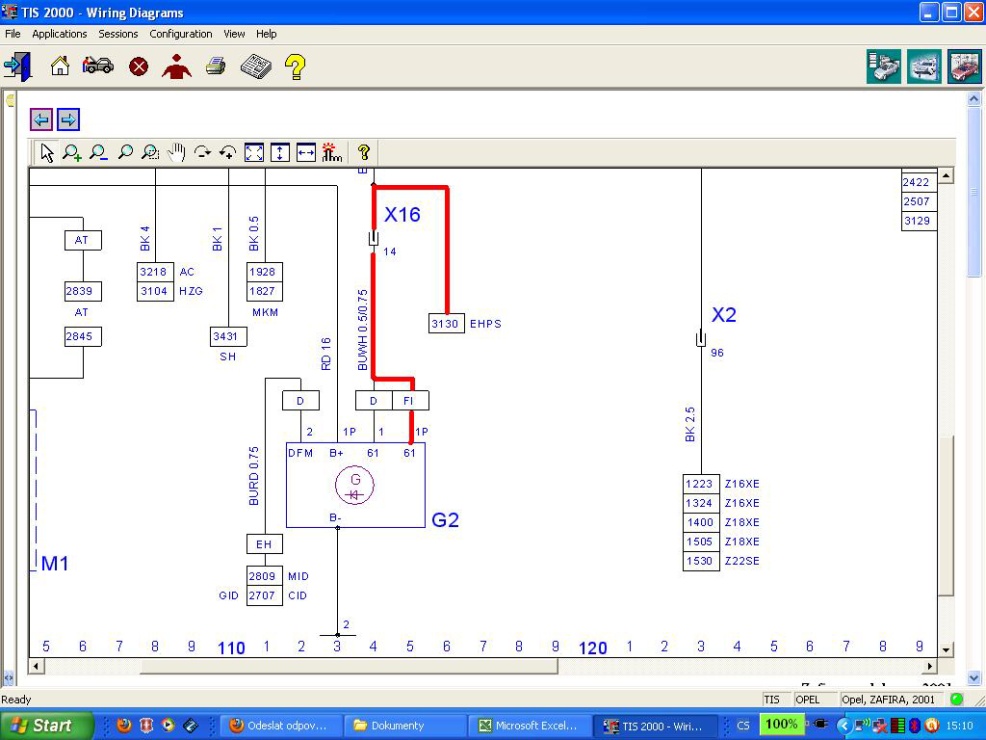Click the fit-to-height vertical arrows icon

tap(281, 153)
